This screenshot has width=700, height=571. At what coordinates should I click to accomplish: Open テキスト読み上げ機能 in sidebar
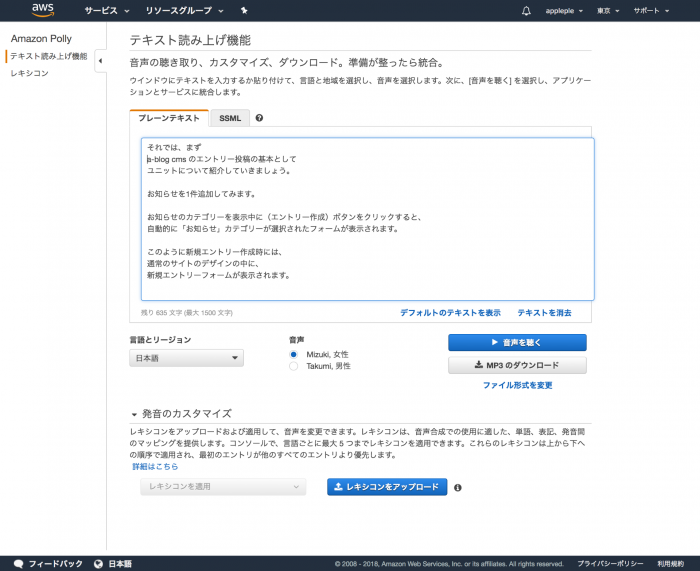[49, 56]
